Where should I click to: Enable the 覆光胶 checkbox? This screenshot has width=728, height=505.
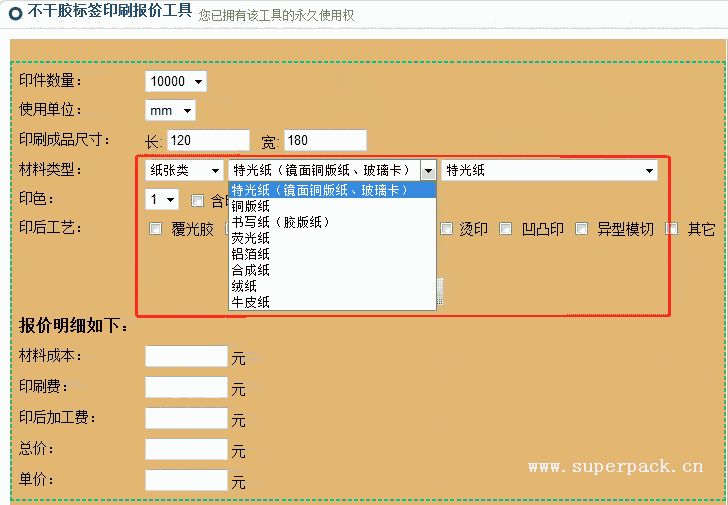point(156,229)
